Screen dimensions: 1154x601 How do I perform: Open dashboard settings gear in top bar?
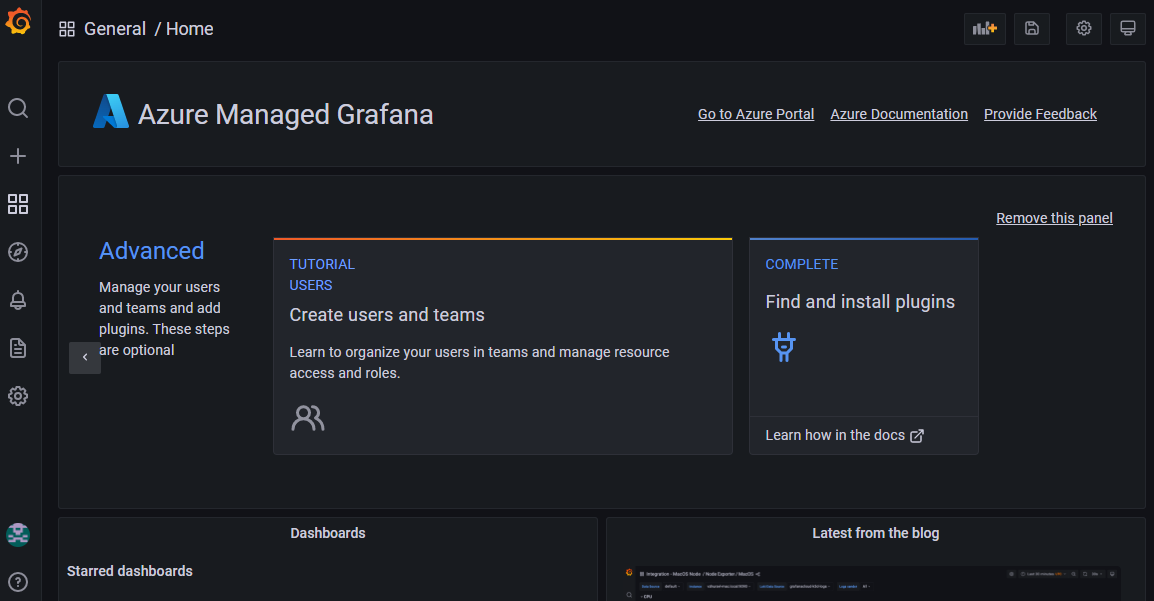click(x=1083, y=29)
